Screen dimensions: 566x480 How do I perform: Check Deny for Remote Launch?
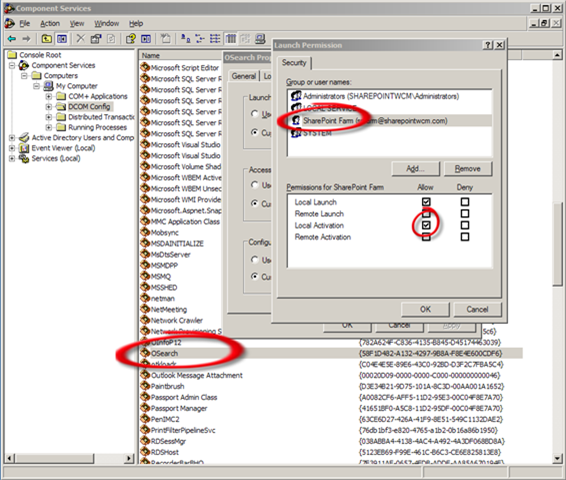click(465, 214)
